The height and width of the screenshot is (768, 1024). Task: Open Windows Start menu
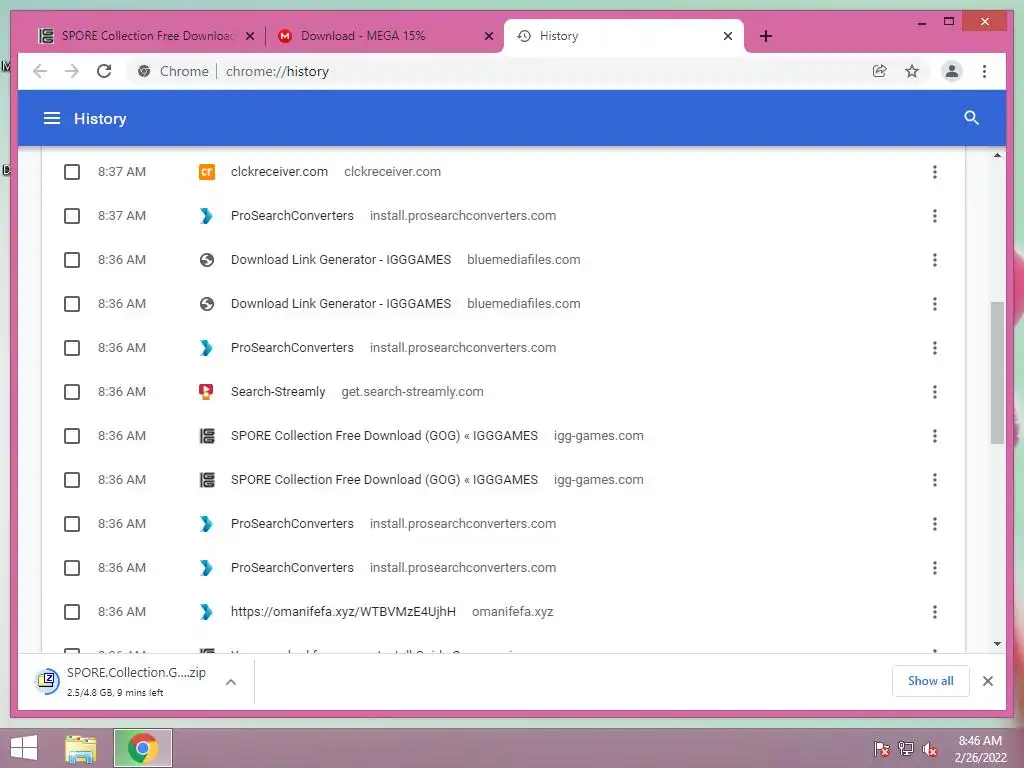coord(24,748)
